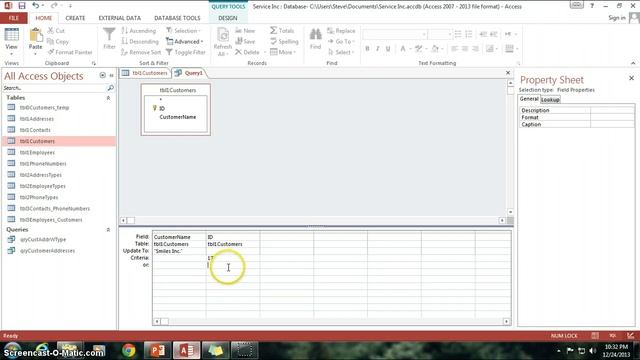The height and width of the screenshot is (360, 640).
Task: Open tblAddresses table in navigation pane
Action: pyautogui.click(x=37, y=119)
